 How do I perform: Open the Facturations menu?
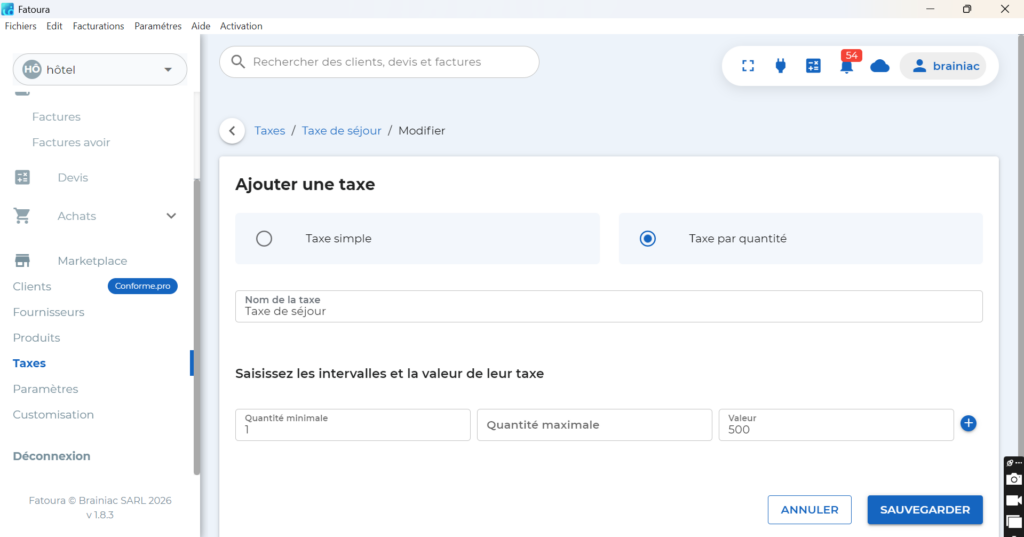click(98, 26)
